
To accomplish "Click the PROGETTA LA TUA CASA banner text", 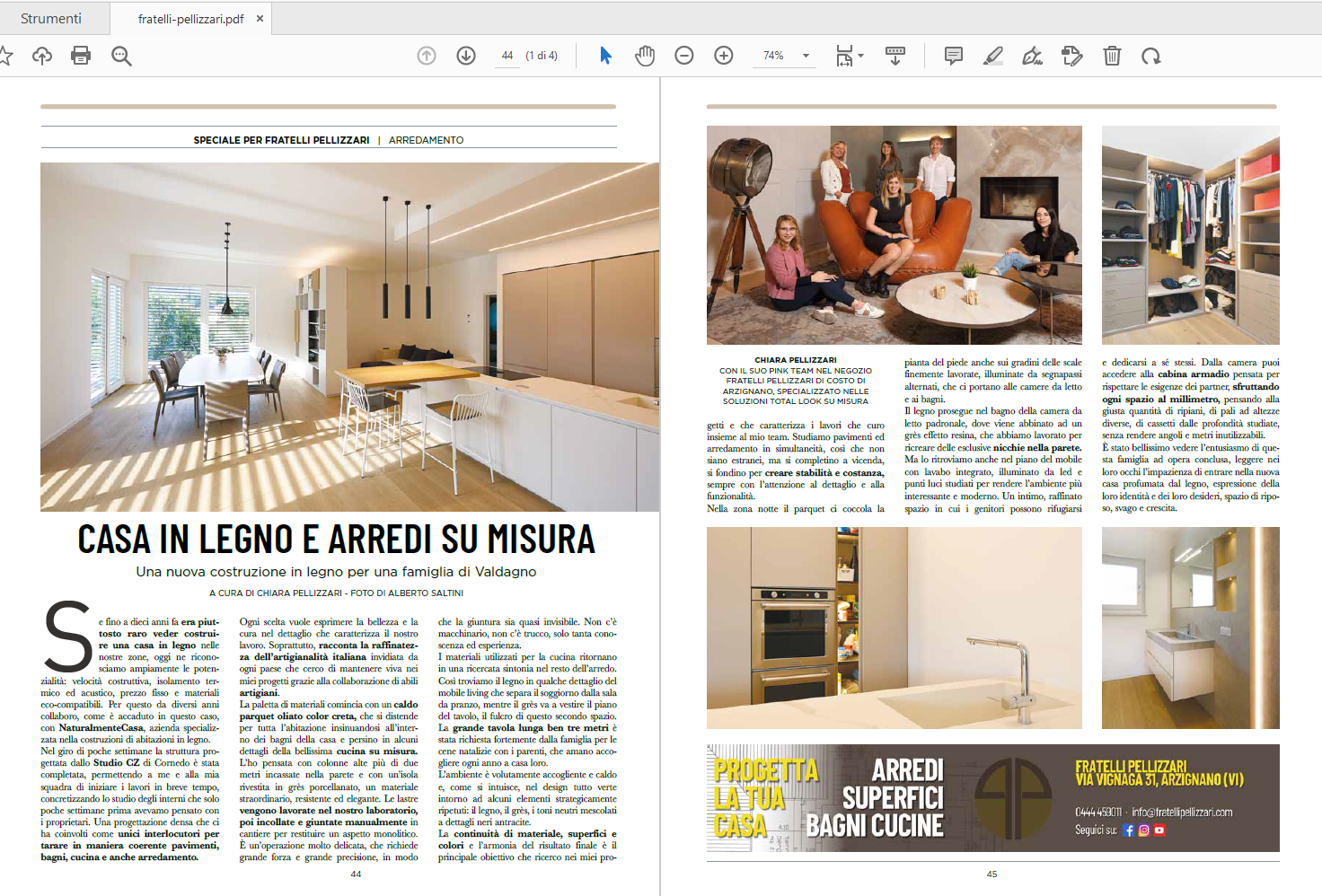I will (x=766, y=798).
